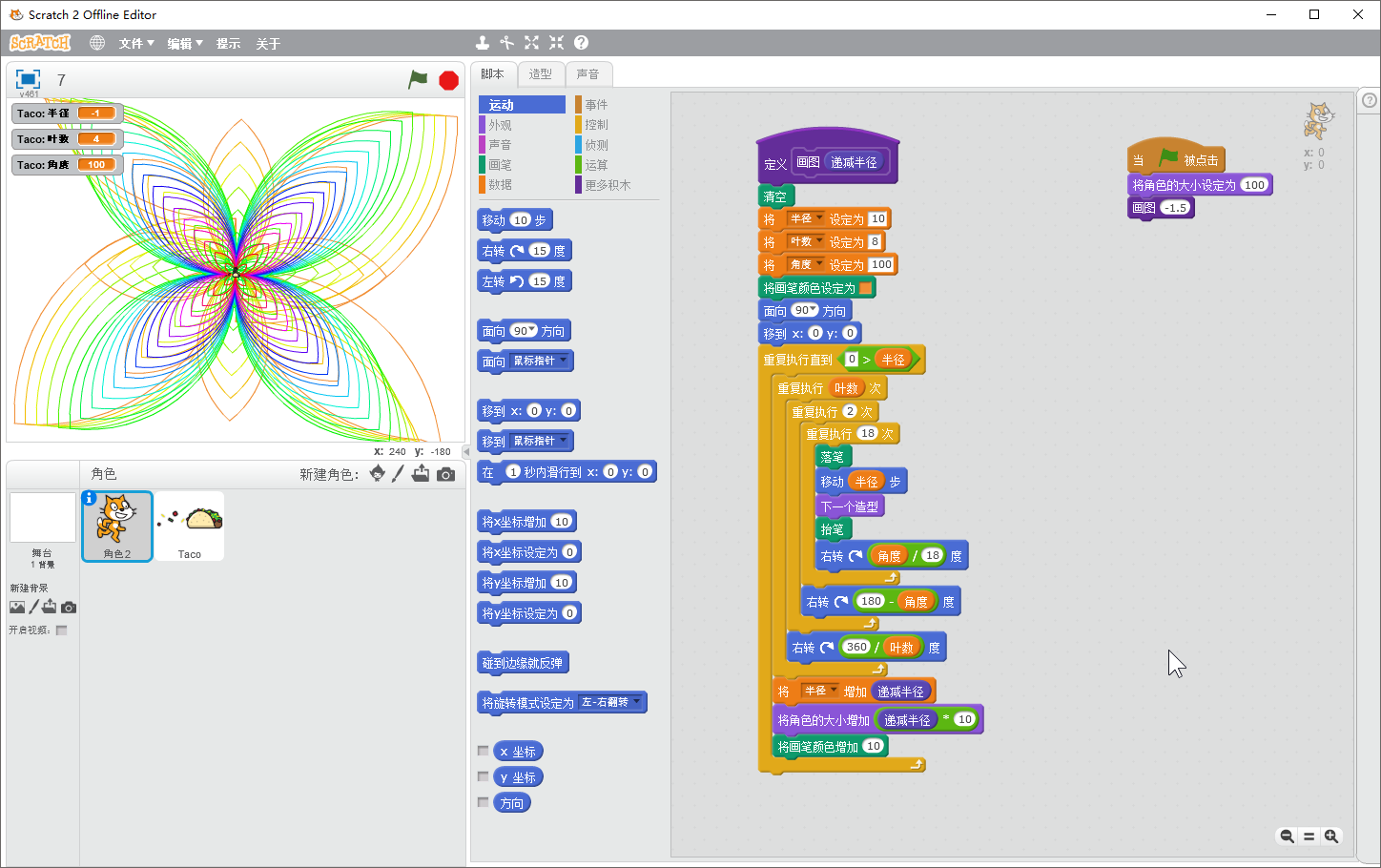Collapse the stage panel with side arrow
1381x868 pixels.
point(466,451)
